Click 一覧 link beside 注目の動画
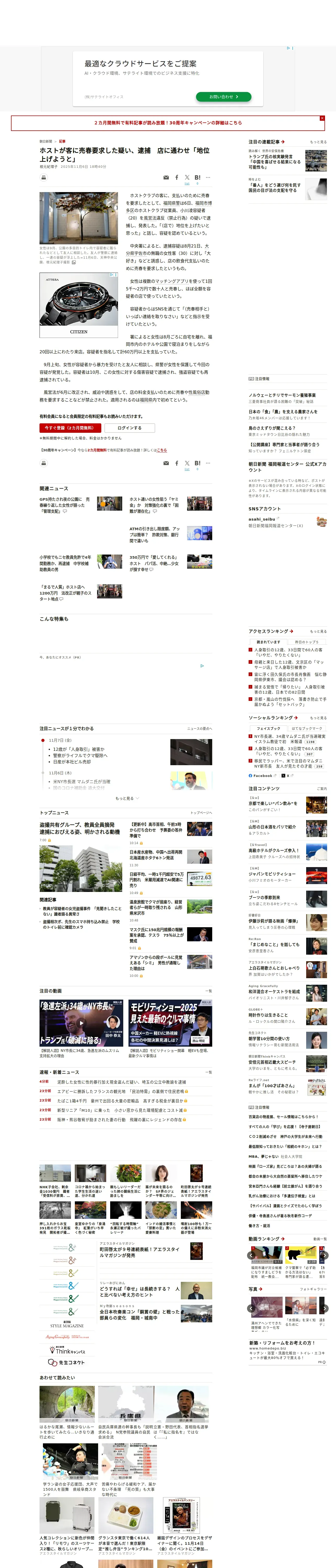This screenshot has height=1568, width=336. 209,991
